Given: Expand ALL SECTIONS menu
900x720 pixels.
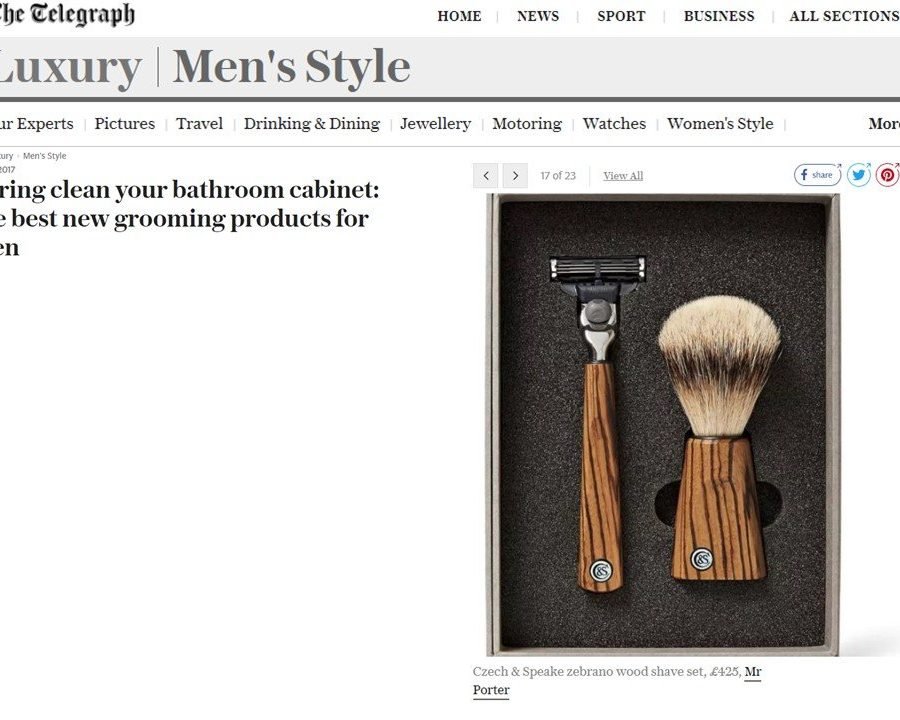Looking at the screenshot, I should [844, 16].
